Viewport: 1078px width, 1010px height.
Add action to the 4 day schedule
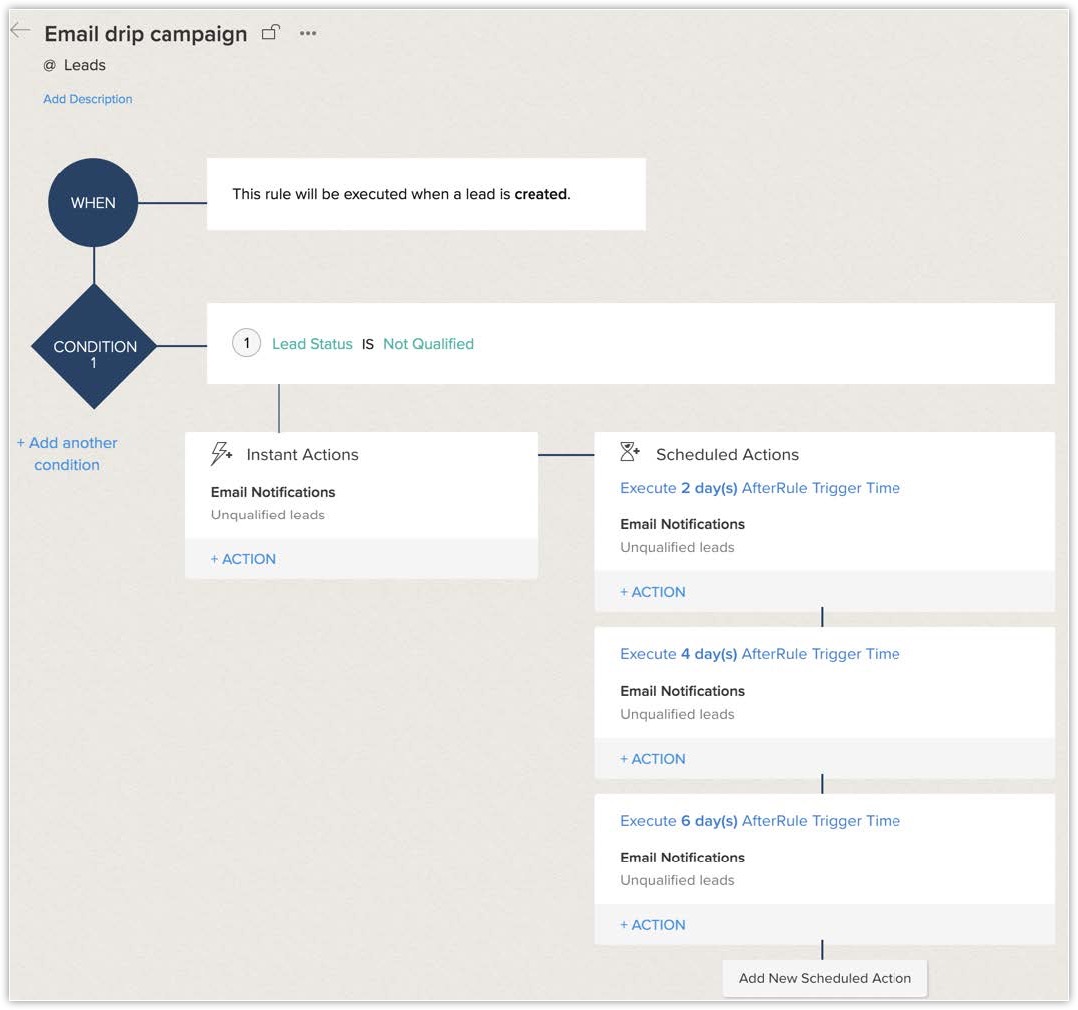tap(653, 759)
